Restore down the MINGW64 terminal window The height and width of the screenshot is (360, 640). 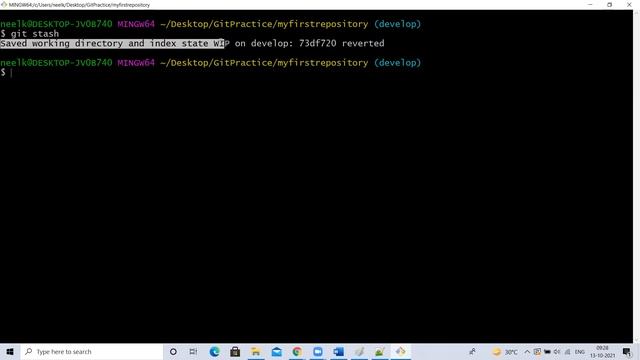click(x=609, y=4)
